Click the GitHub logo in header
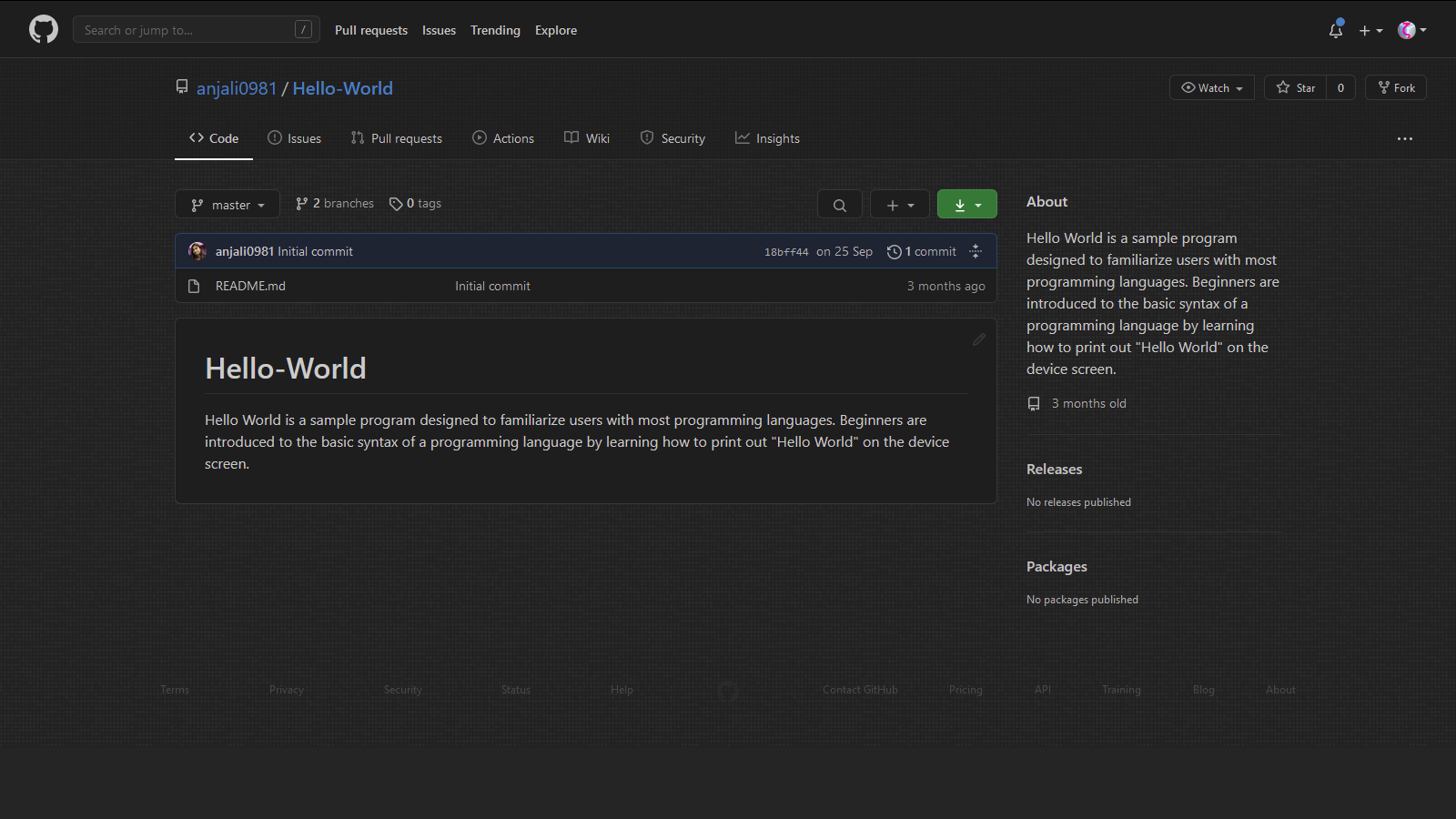This screenshot has height=819, width=1456. click(44, 29)
